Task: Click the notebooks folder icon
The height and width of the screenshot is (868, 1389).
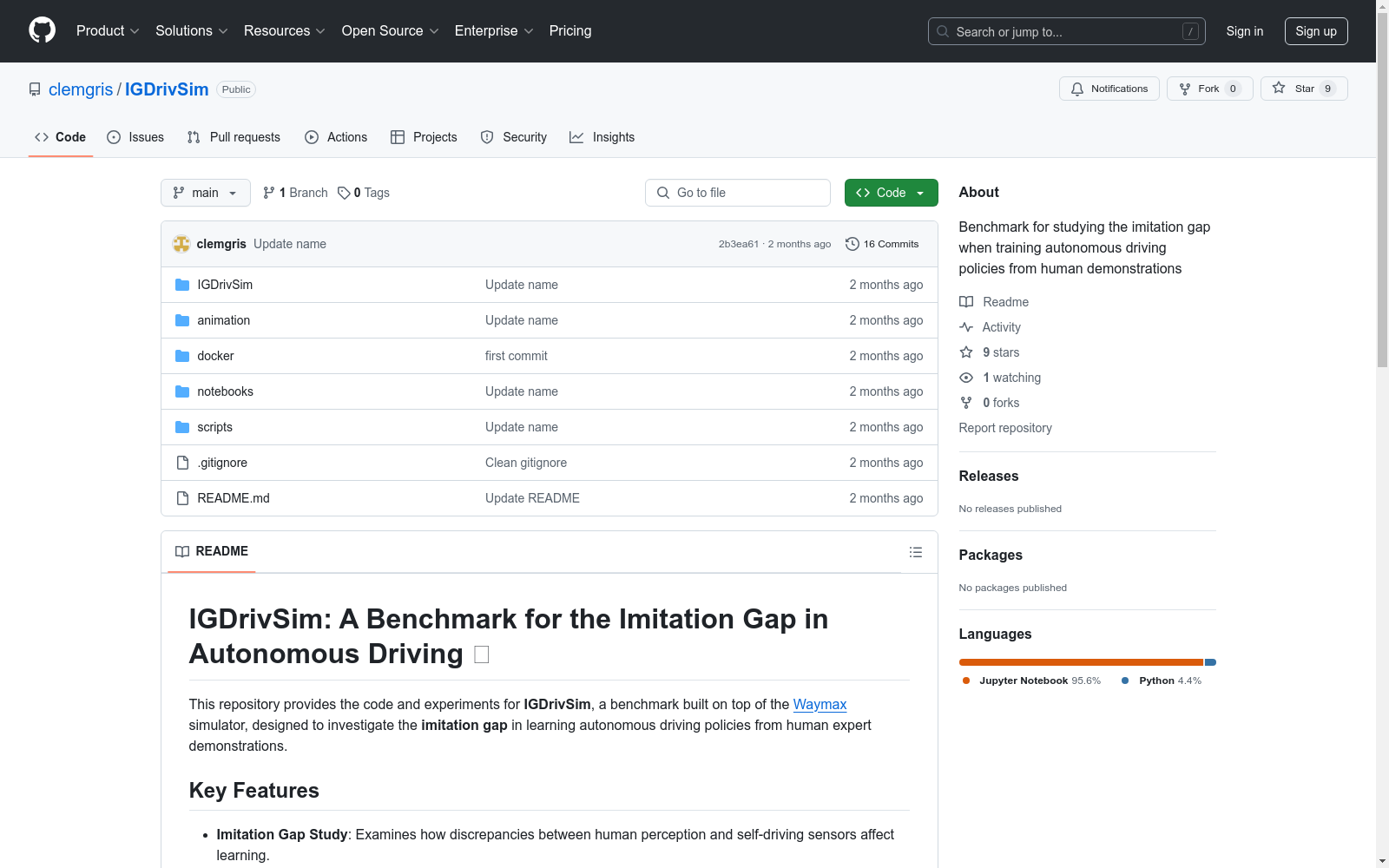Action: 182,391
